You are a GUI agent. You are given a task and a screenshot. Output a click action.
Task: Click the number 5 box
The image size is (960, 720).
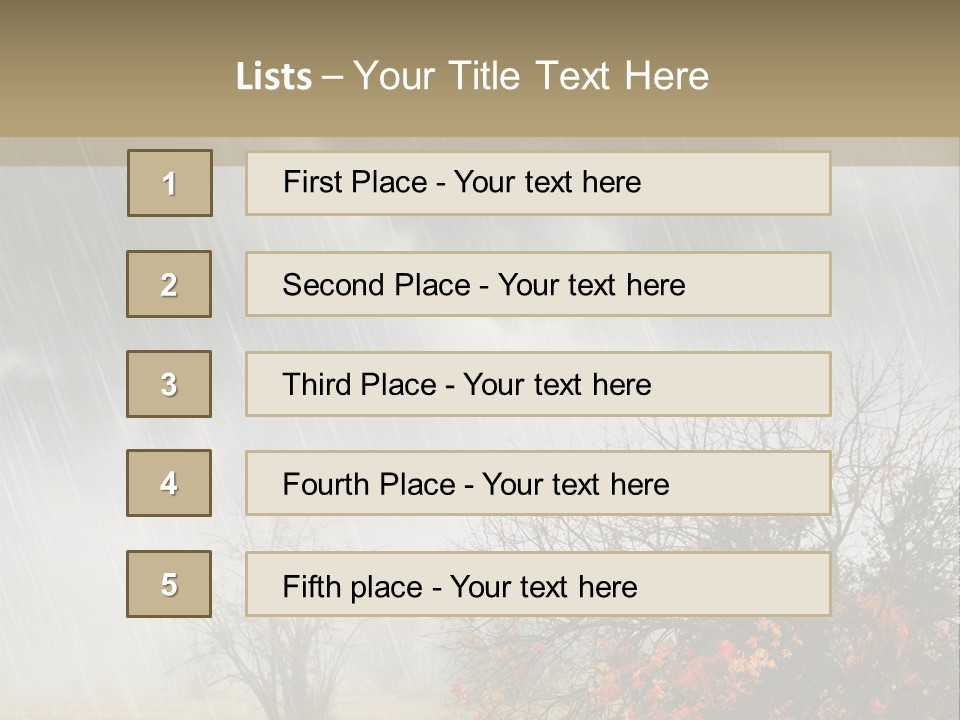tap(169, 584)
